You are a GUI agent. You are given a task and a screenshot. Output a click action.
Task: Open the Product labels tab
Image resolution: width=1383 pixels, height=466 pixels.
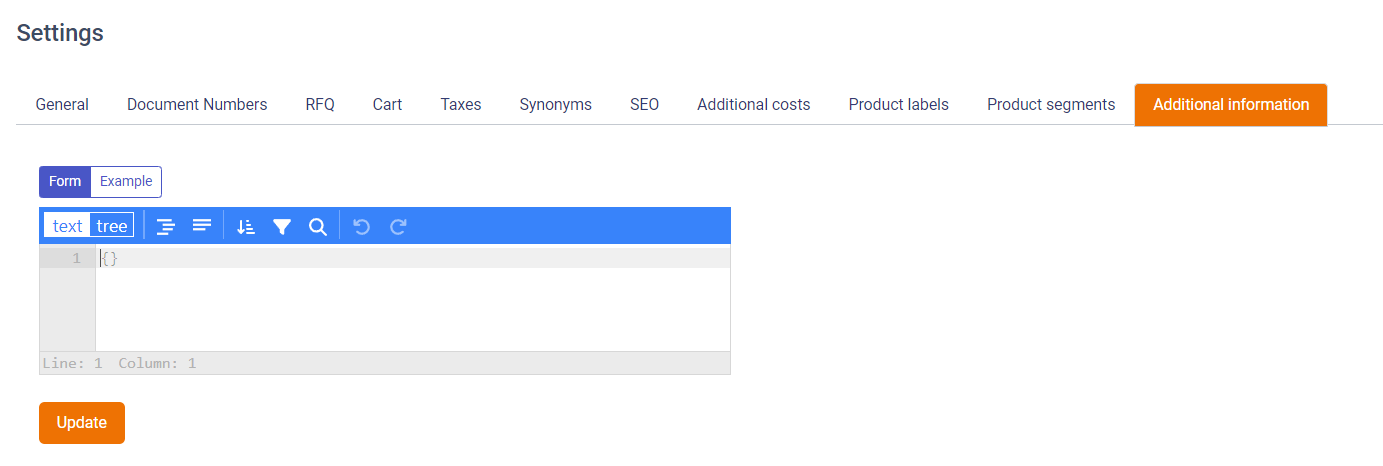(x=899, y=104)
